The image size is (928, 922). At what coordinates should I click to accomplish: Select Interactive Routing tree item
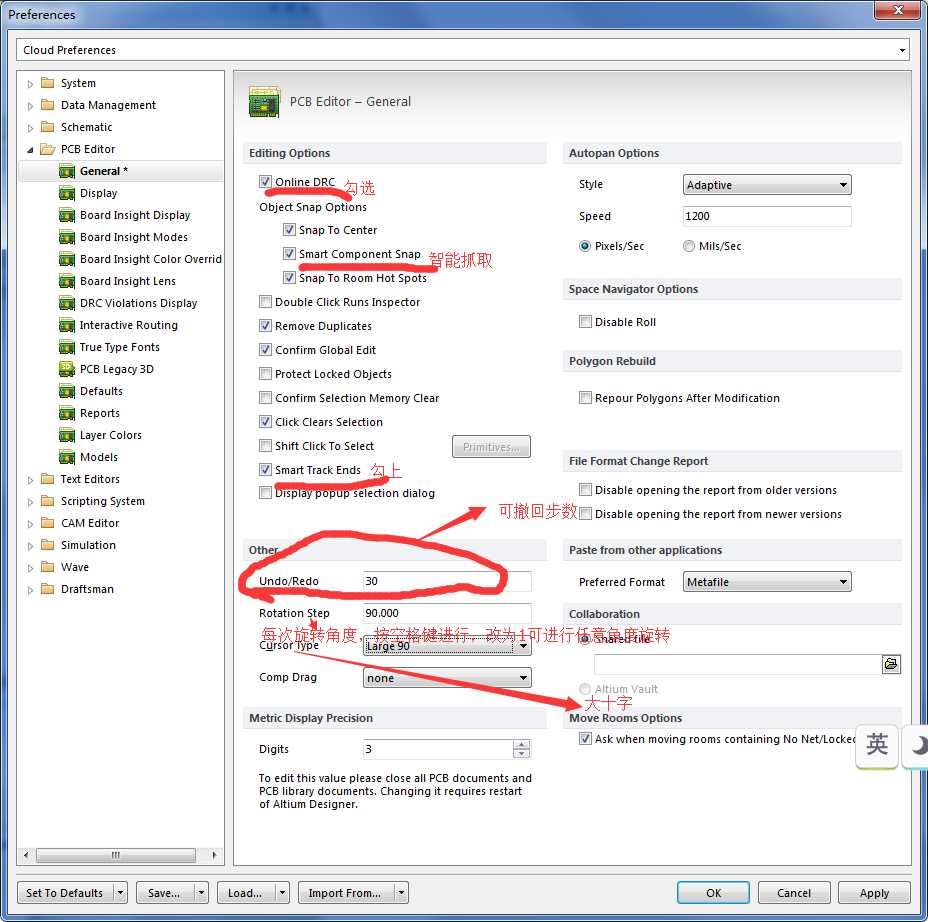(x=128, y=325)
